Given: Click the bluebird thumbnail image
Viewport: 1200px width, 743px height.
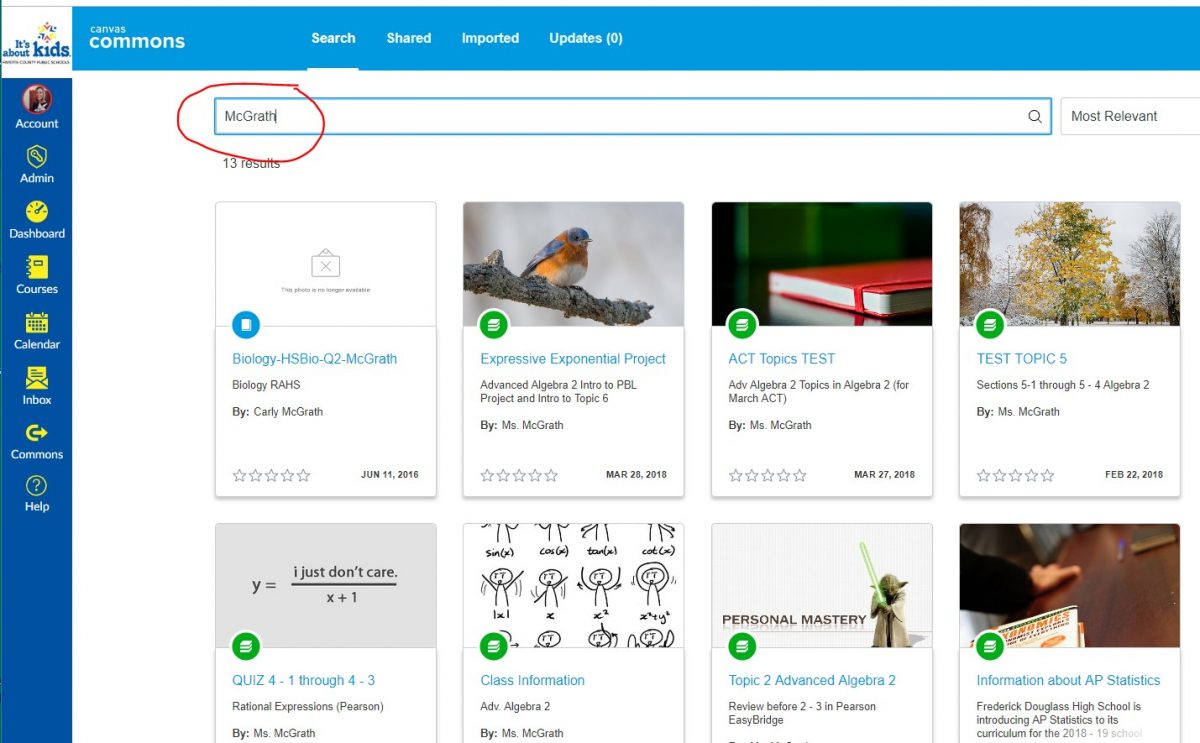Looking at the screenshot, I should (572, 262).
